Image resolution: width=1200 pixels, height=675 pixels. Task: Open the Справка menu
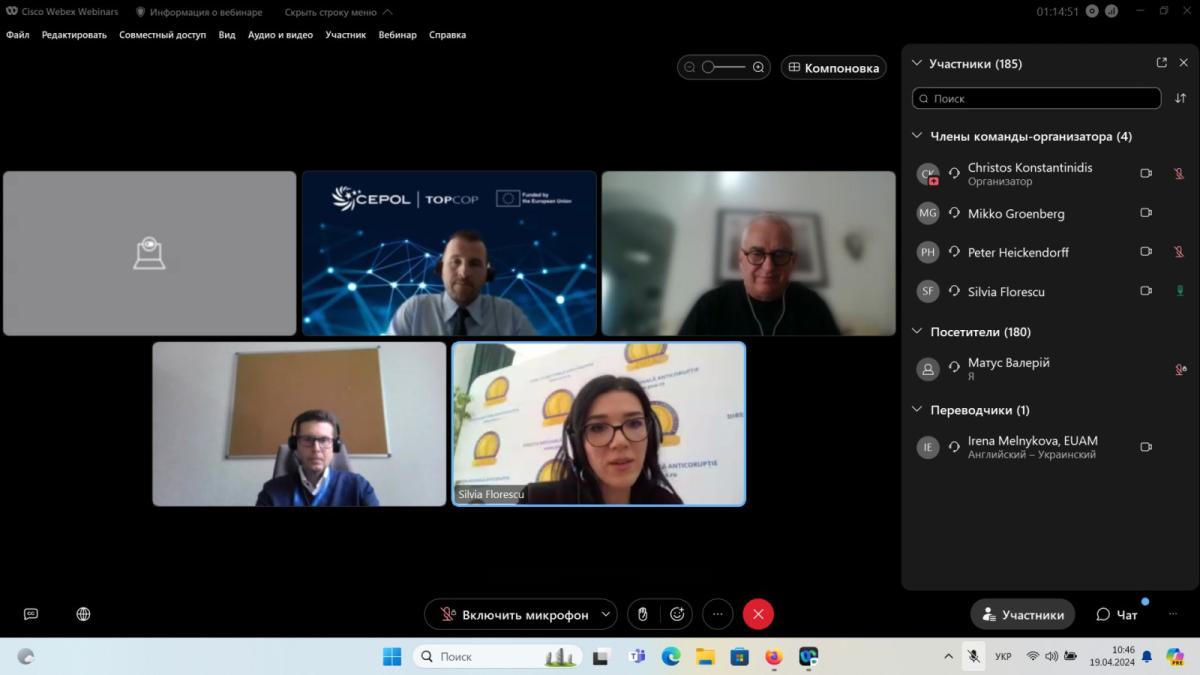(447, 35)
